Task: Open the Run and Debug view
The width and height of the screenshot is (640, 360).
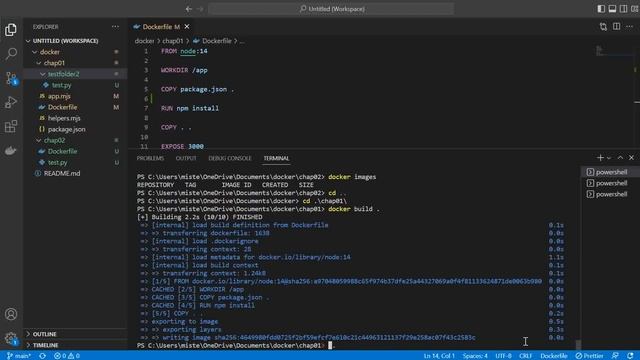Action: click(11, 102)
